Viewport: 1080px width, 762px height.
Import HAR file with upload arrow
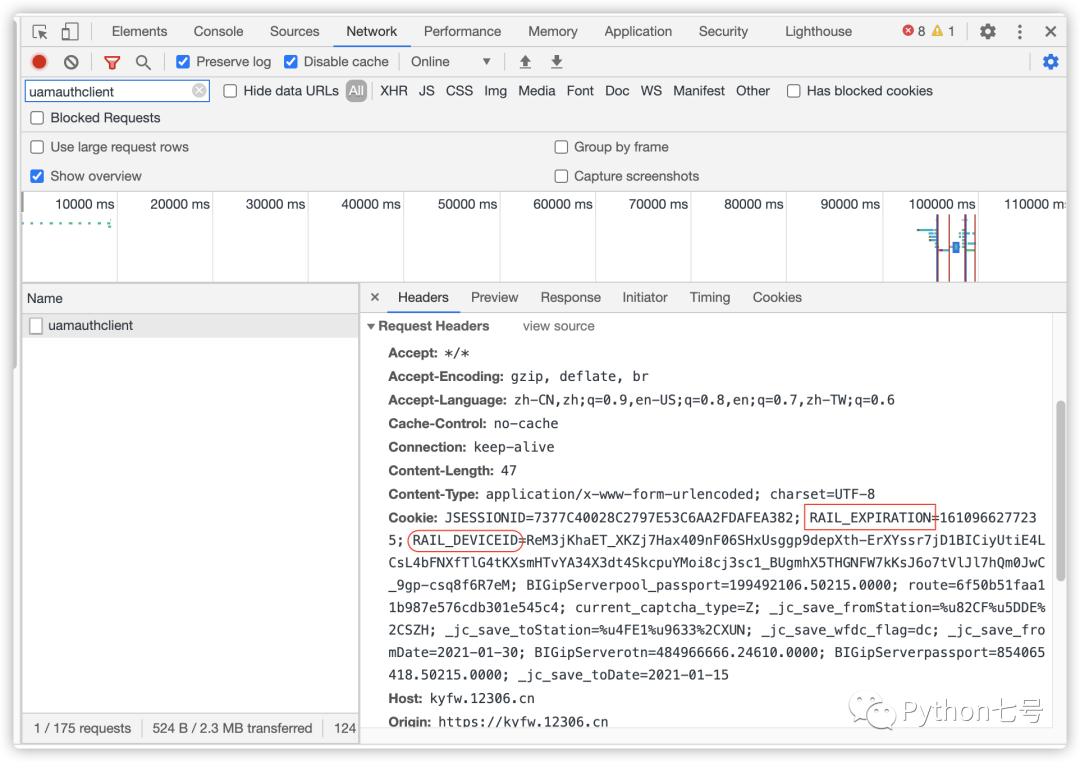pos(525,62)
